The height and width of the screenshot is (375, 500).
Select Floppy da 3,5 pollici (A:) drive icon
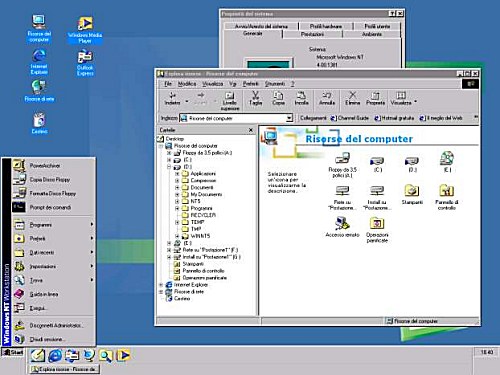coord(342,165)
